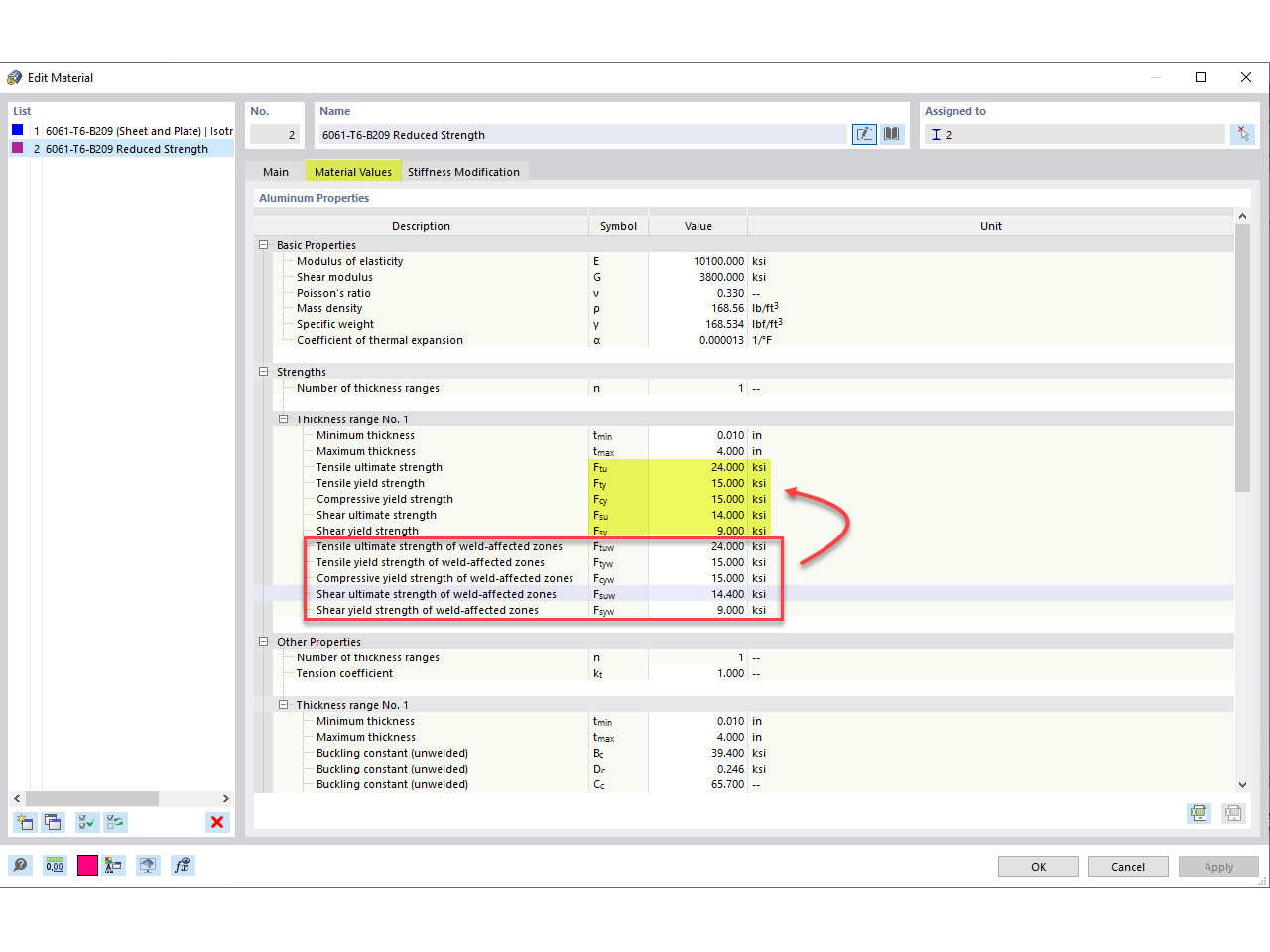Collapse Thickness range No. 1 under Other Properties

click(x=284, y=705)
